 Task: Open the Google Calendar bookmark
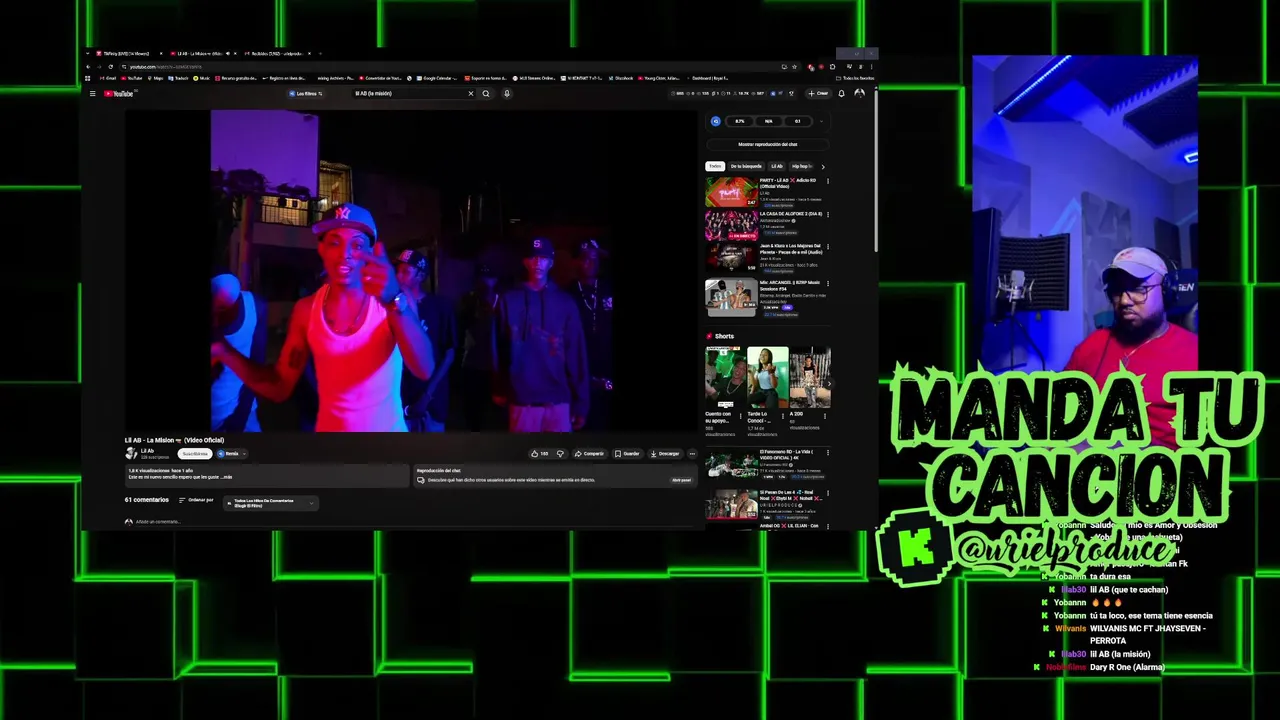tap(435, 78)
